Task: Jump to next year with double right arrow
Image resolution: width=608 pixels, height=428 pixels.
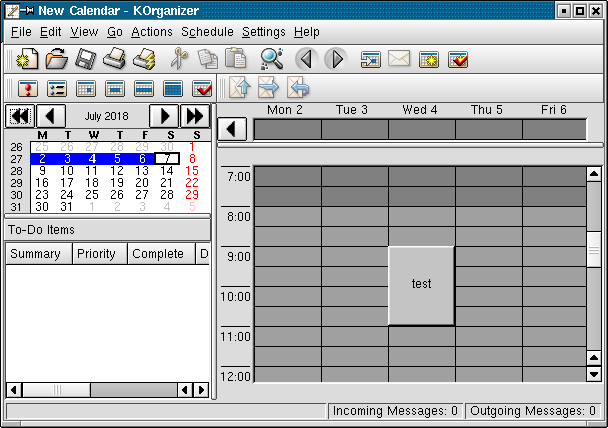Action: point(195,116)
